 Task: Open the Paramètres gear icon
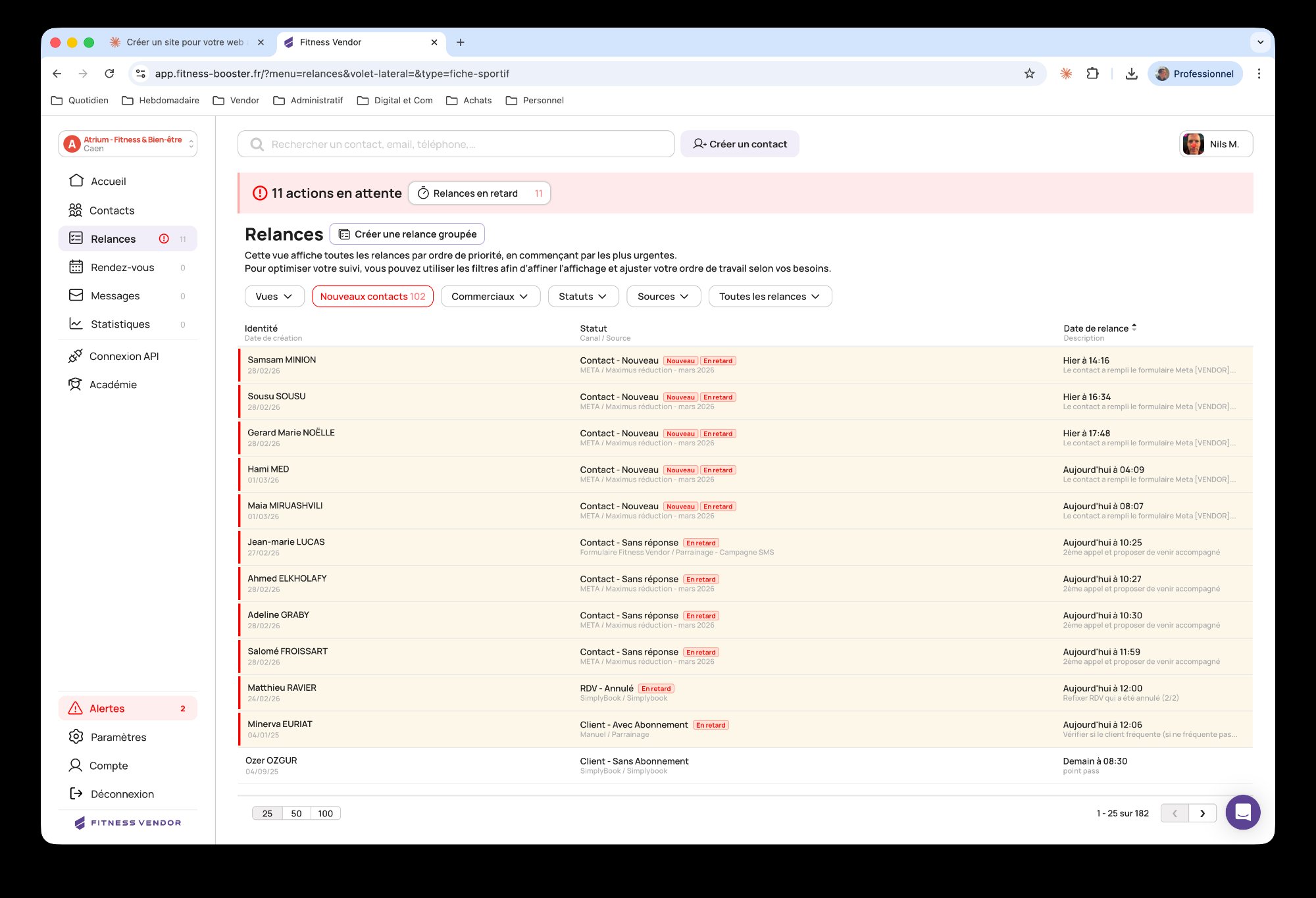point(76,737)
